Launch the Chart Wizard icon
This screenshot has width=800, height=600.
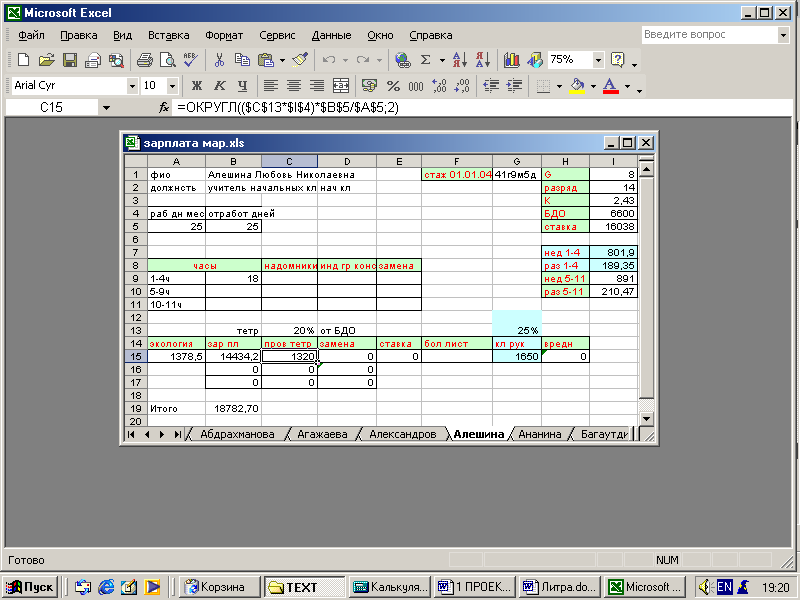coord(512,60)
